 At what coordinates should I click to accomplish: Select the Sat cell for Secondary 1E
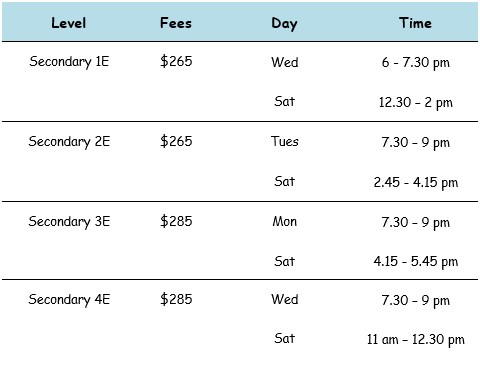click(285, 101)
